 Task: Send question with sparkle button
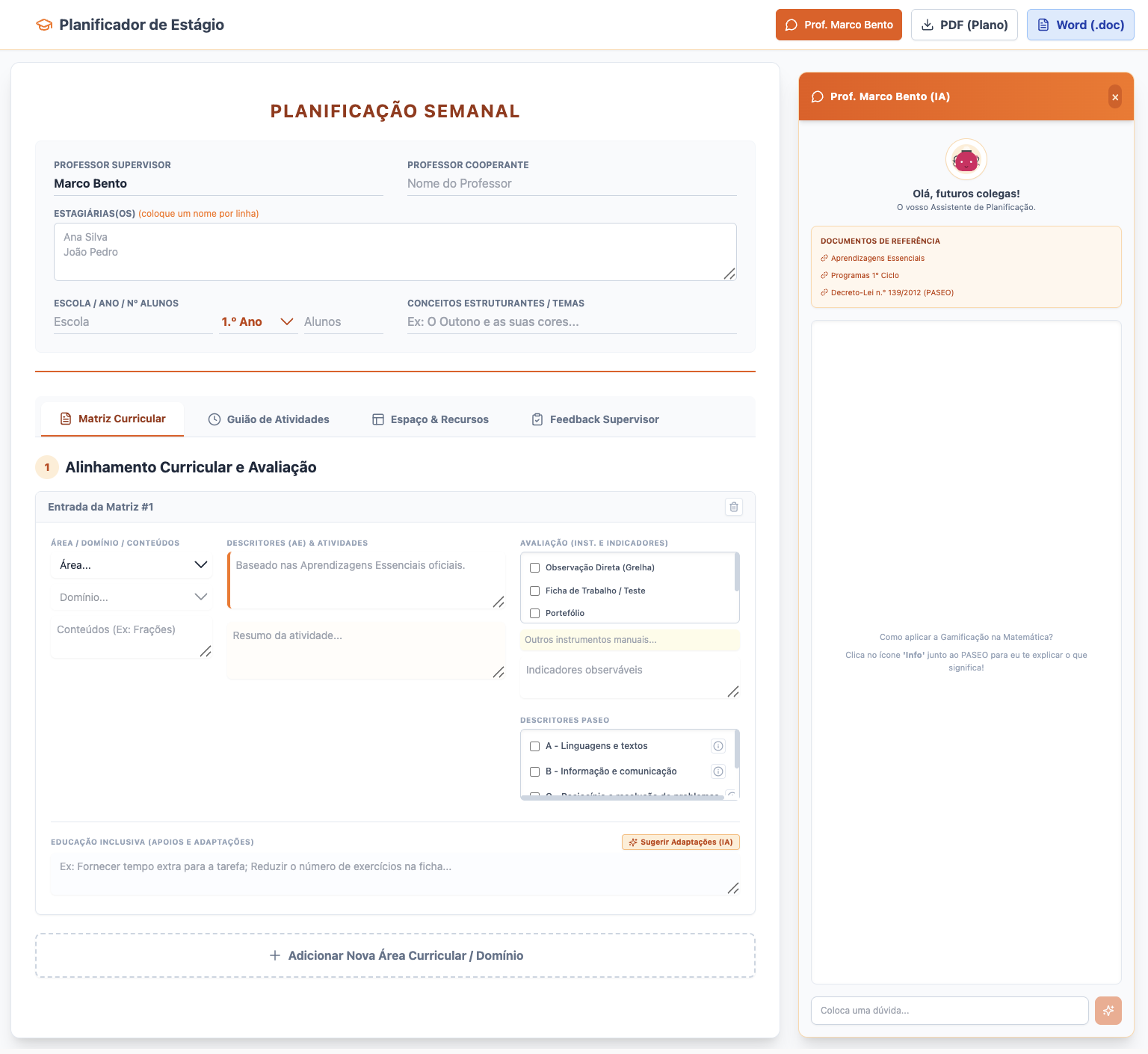click(1108, 1011)
